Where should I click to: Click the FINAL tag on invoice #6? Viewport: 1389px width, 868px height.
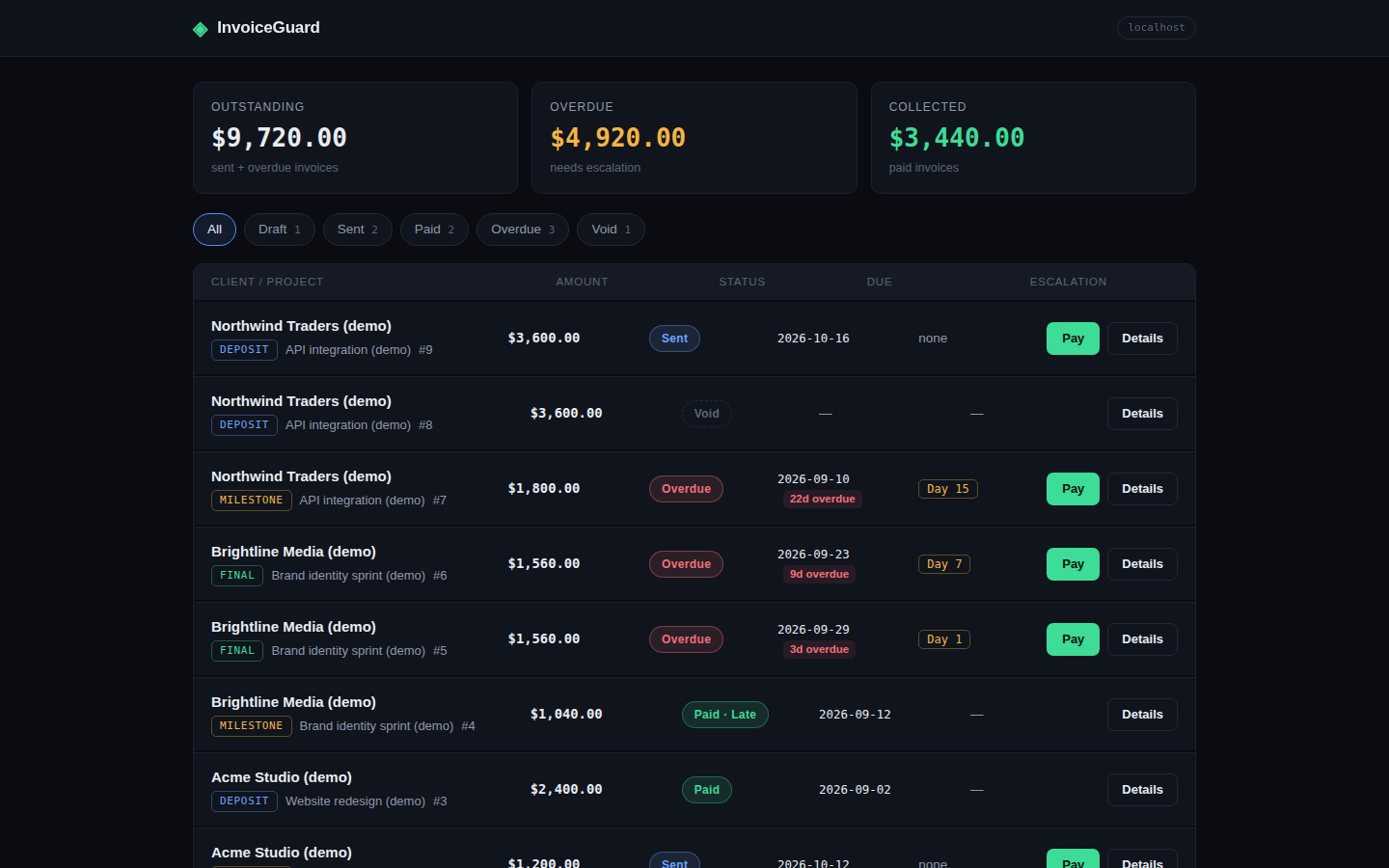point(237,576)
